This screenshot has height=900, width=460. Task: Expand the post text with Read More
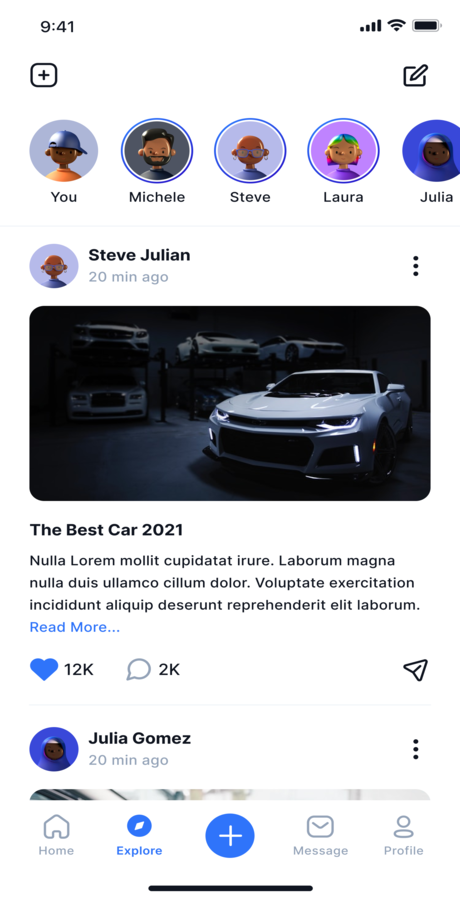pos(75,627)
